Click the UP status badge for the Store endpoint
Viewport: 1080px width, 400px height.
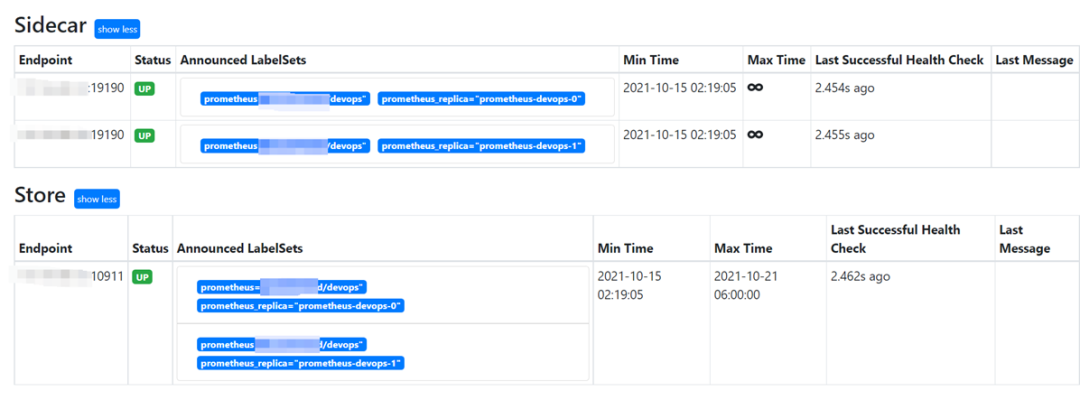pyautogui.click(x=143, y=277)
